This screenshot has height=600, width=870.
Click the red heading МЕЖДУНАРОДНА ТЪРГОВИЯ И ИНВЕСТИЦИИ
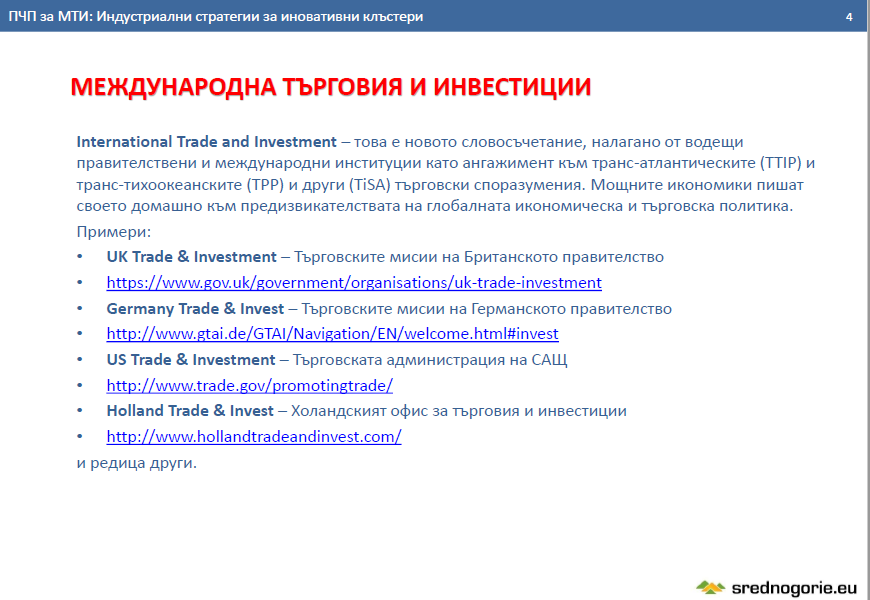tap(331, 87)
